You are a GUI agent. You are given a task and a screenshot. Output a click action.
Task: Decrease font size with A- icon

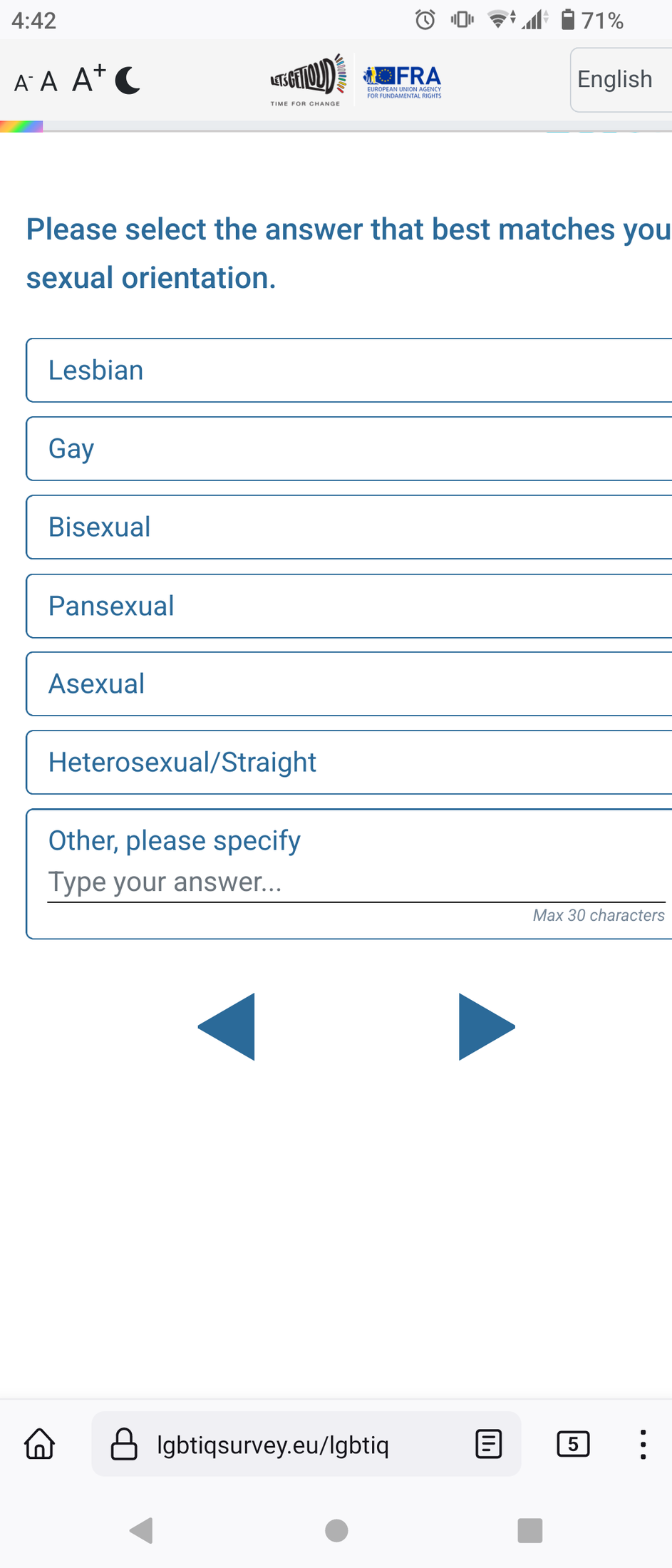tap(23, 83)
